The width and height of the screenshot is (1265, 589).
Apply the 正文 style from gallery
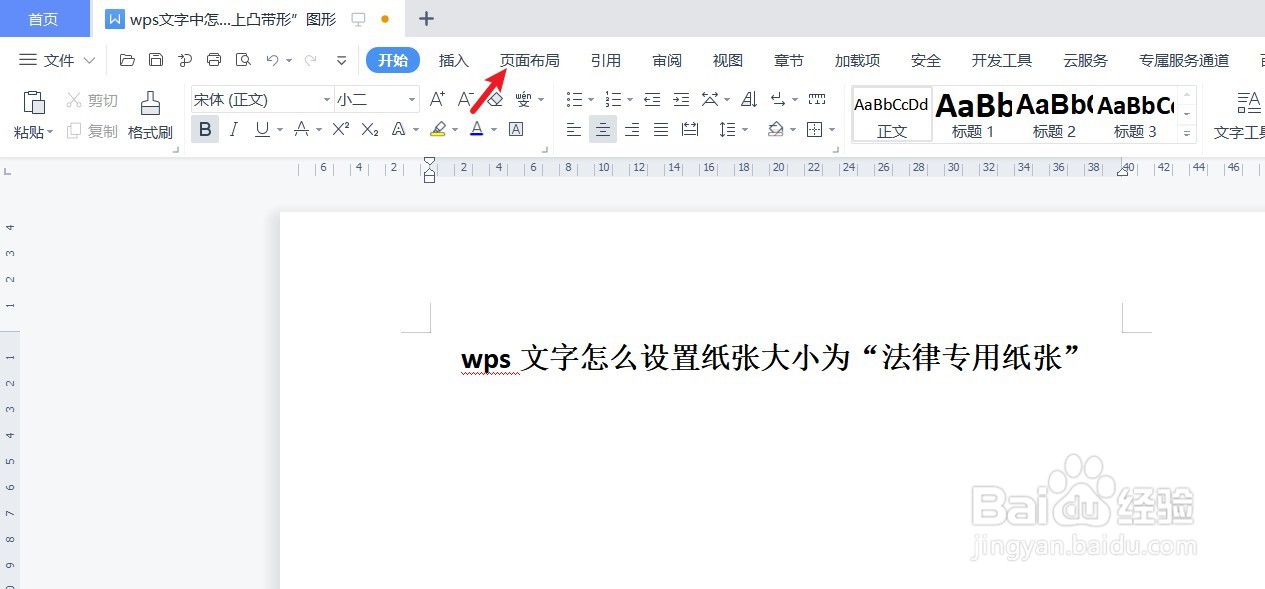[892, 114]
